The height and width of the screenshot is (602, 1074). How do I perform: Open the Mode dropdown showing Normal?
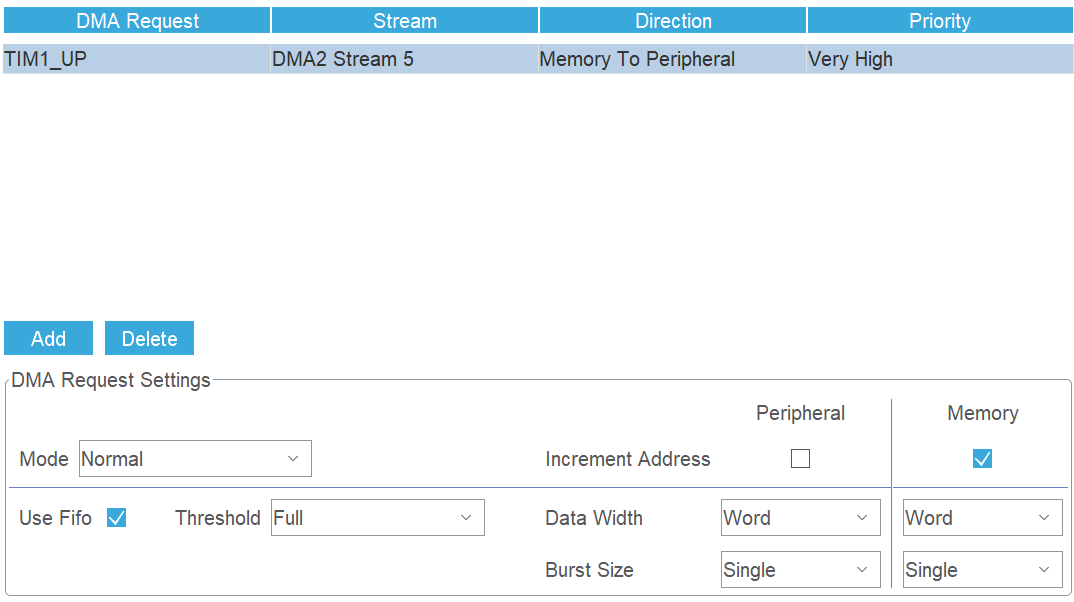[x=195, y=458]
